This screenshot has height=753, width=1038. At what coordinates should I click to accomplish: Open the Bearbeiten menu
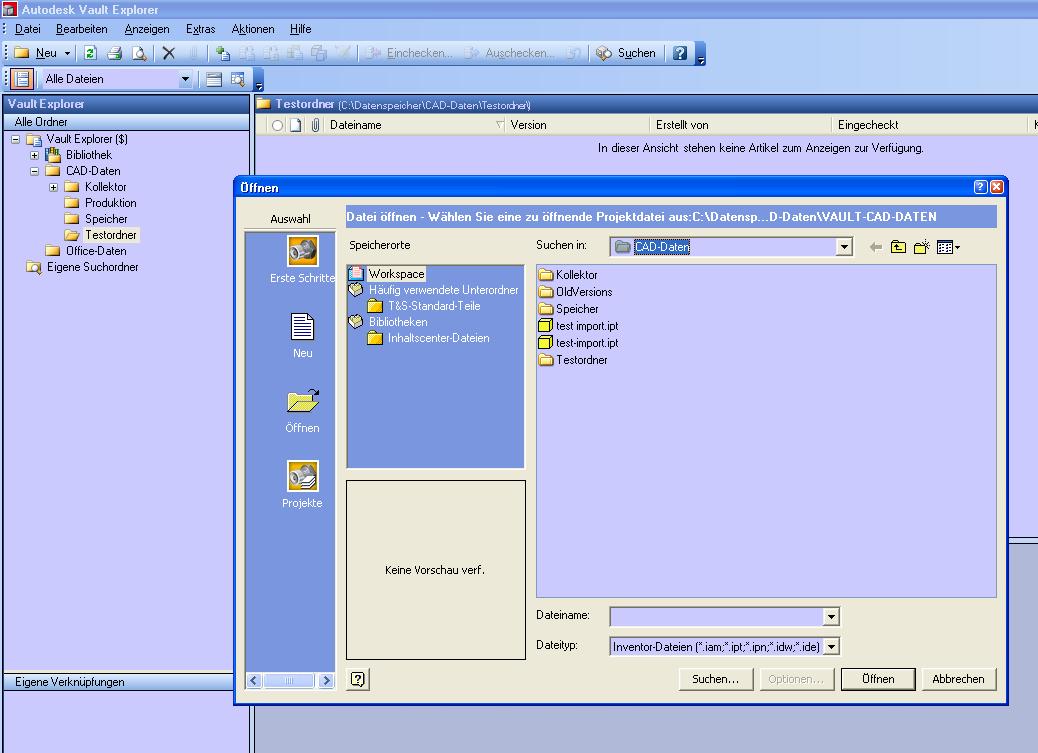81,29
